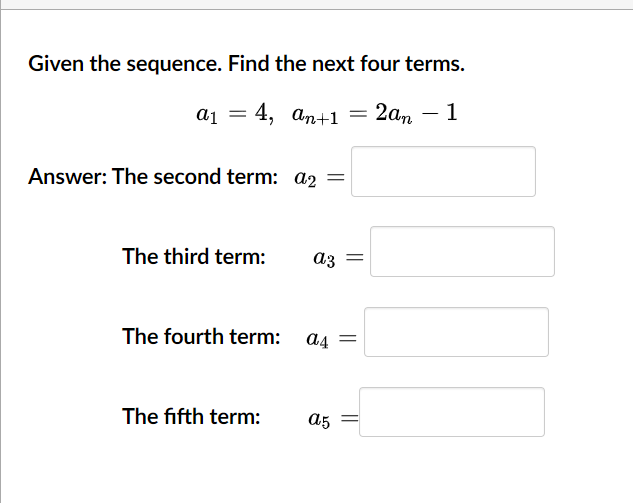Image resolution: width=633 pixels, height=503 pixels.
Task: Click the second term a2 answer box
Action: pos(443,172)
